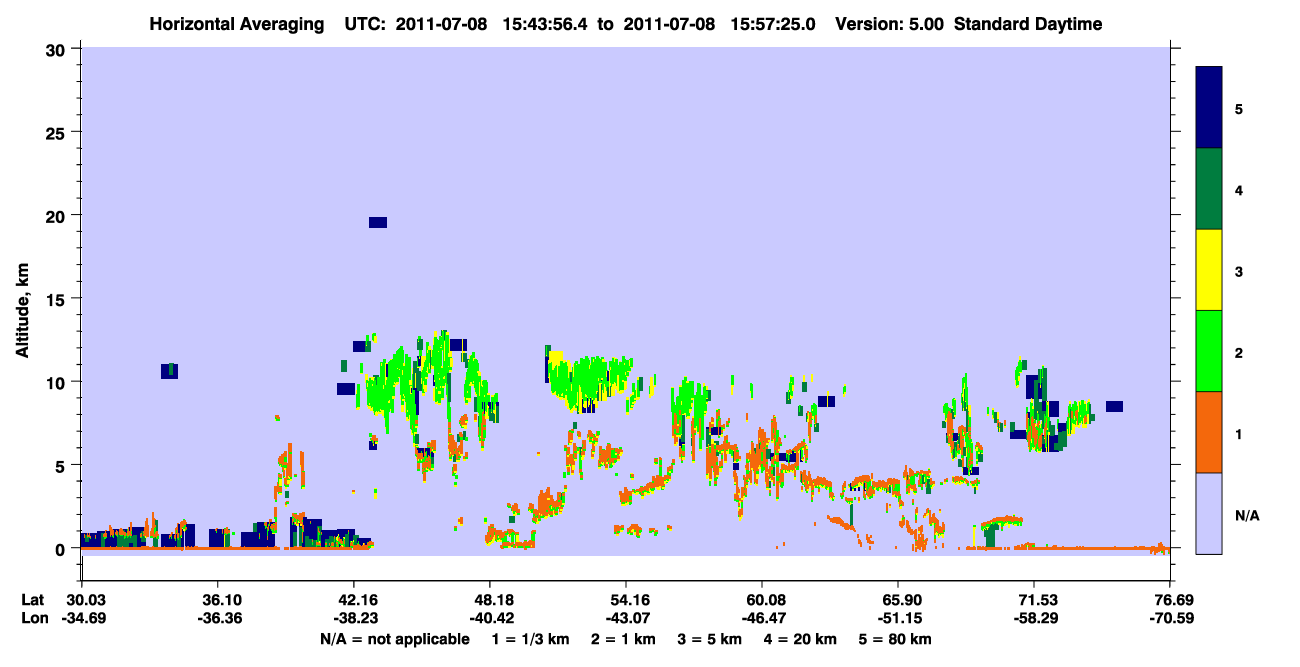The image size is (1300, 667).
Task: Click the 'Lon' row label
Action: pyautogui.click(x=33, y=619)
